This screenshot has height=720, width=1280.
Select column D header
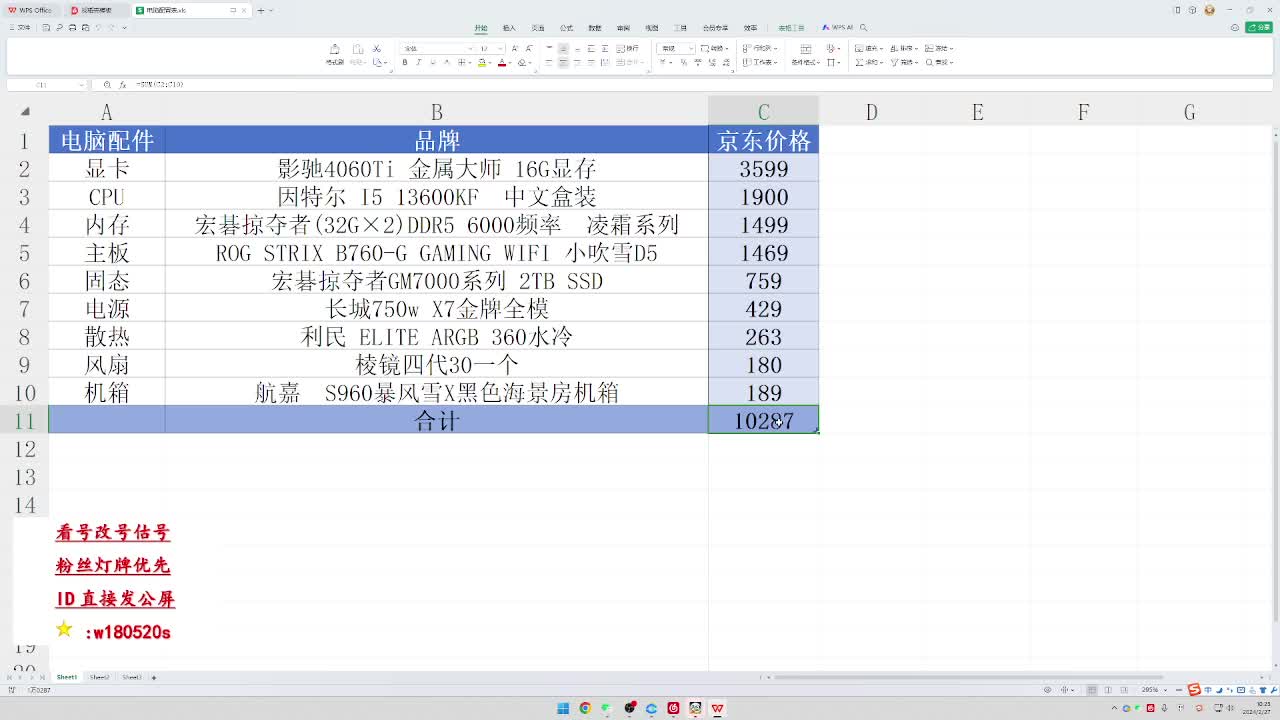(871, 112)
